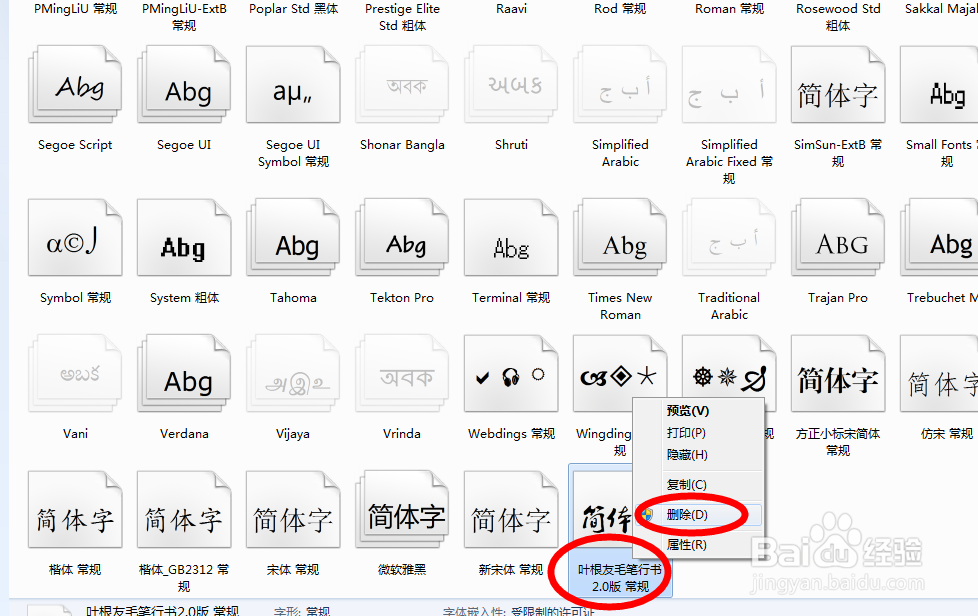Select the SimSun-ExtB font icon

[838, 84]
